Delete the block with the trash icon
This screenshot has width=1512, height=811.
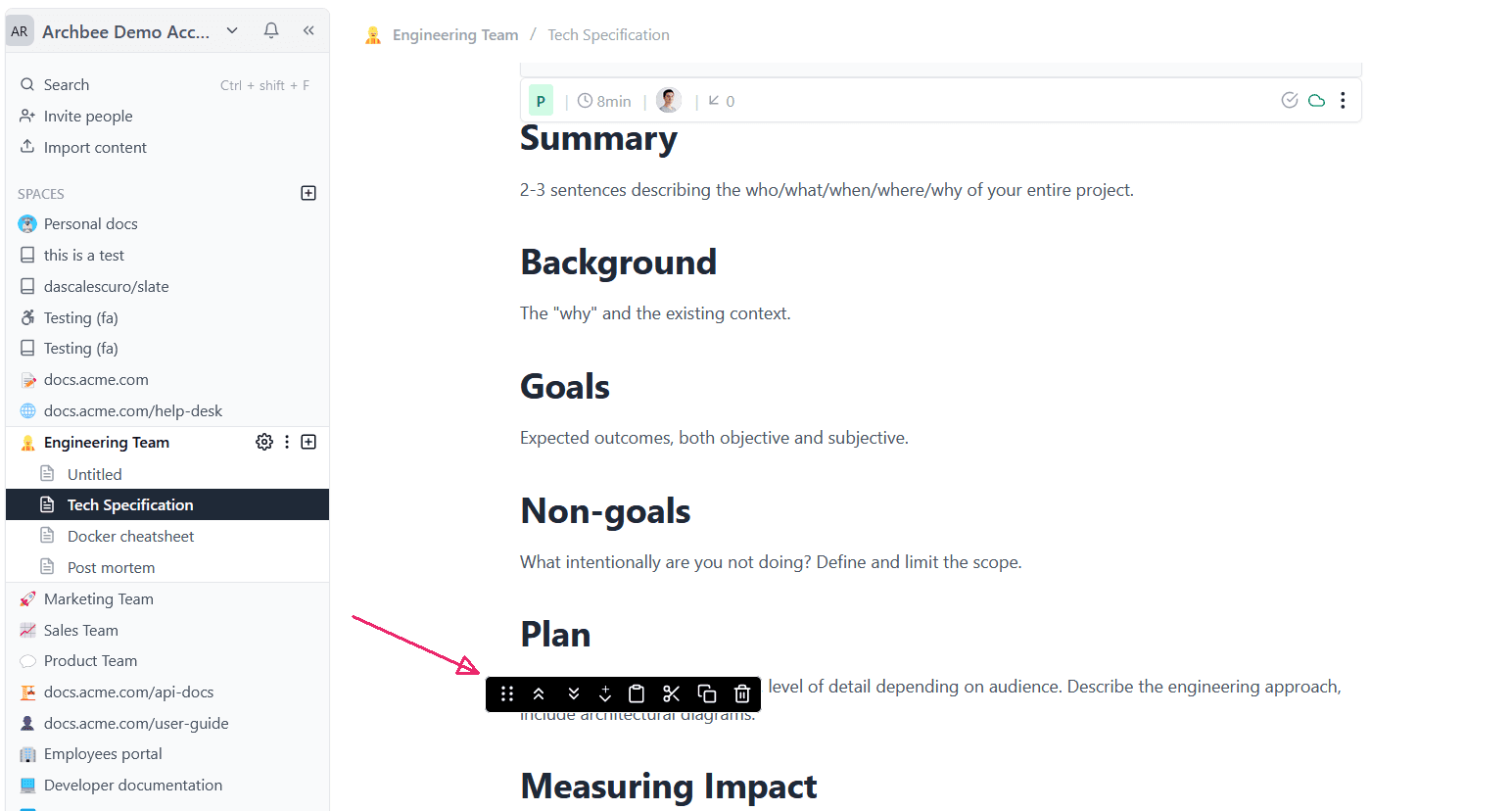coord(742,694)
